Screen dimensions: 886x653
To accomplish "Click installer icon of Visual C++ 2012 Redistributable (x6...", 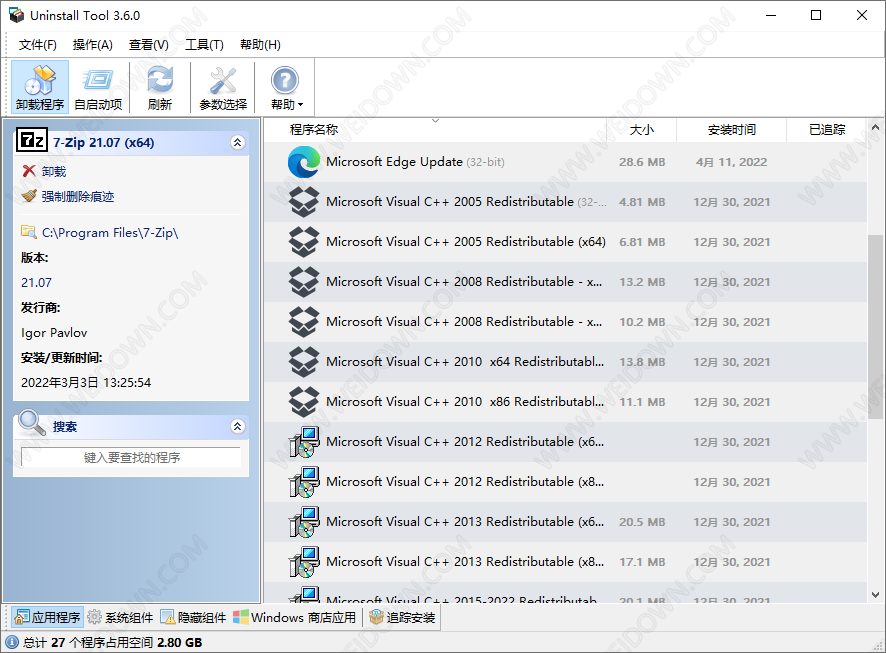I will pyautogui.click(x=304, y=442).
